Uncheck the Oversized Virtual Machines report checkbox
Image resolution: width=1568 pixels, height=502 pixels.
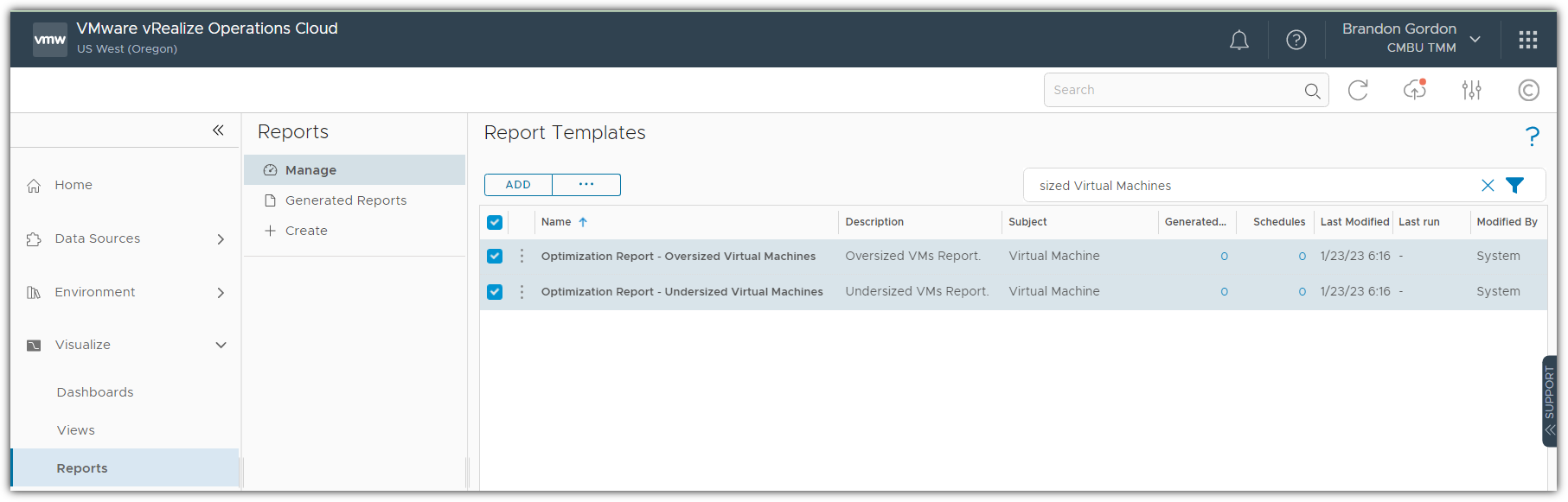click(495, 256)
